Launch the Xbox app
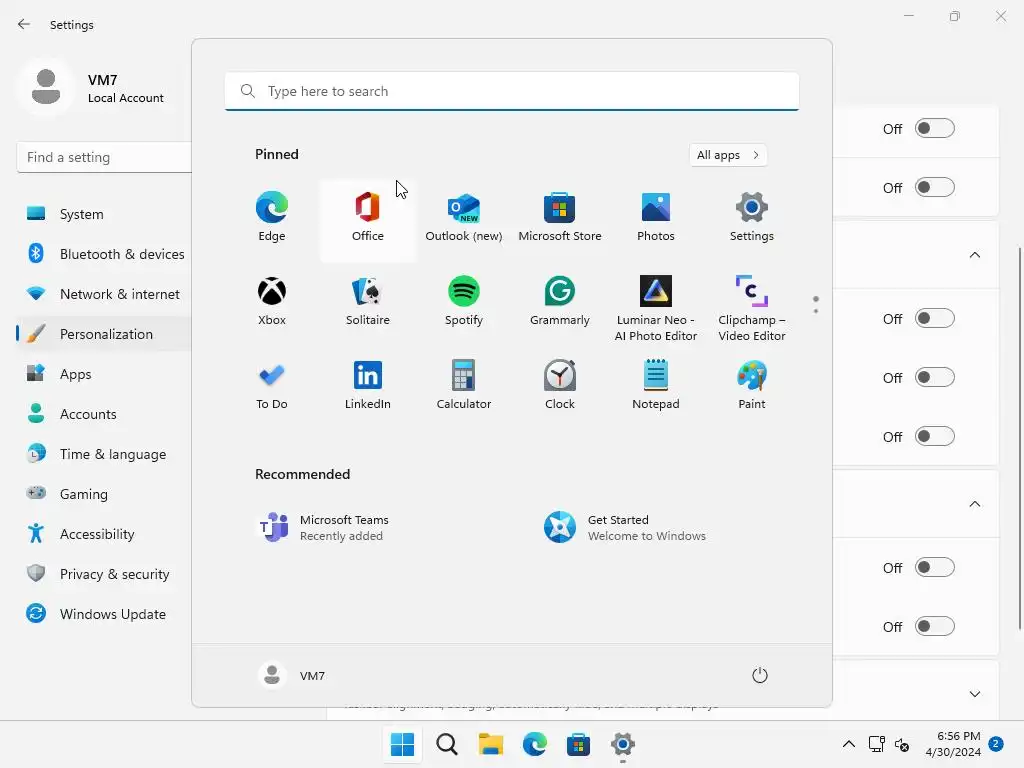Screen dimensions: 1024x768 [272, 302]
